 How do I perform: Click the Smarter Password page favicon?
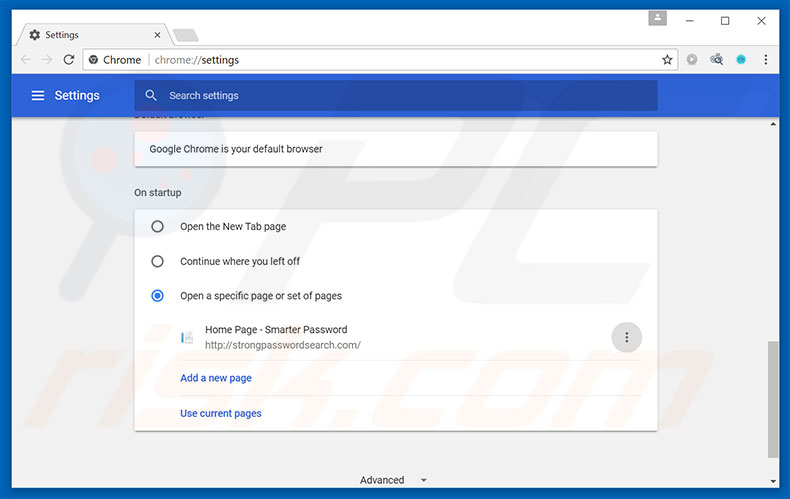click(x=187, y=337)
